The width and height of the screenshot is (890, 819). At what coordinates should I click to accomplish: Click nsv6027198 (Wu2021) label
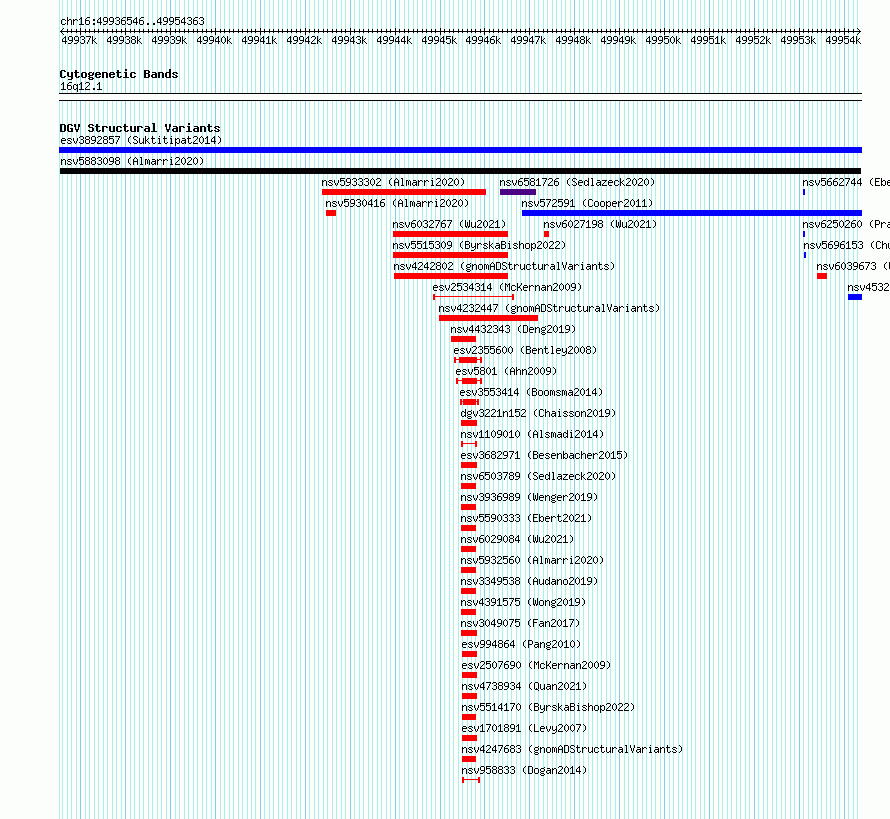(600, 224)
